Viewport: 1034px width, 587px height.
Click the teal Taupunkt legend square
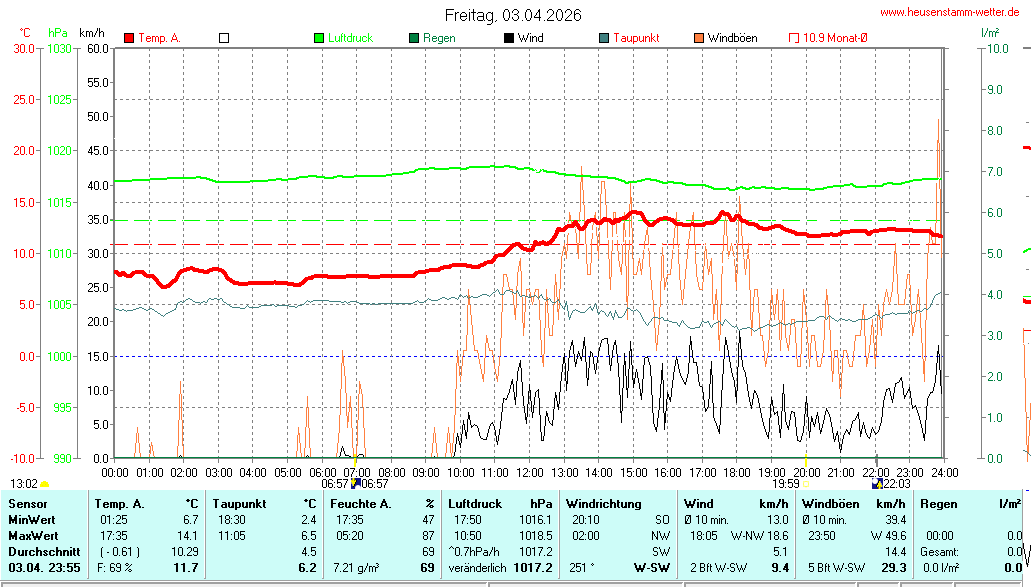point(604,38)
